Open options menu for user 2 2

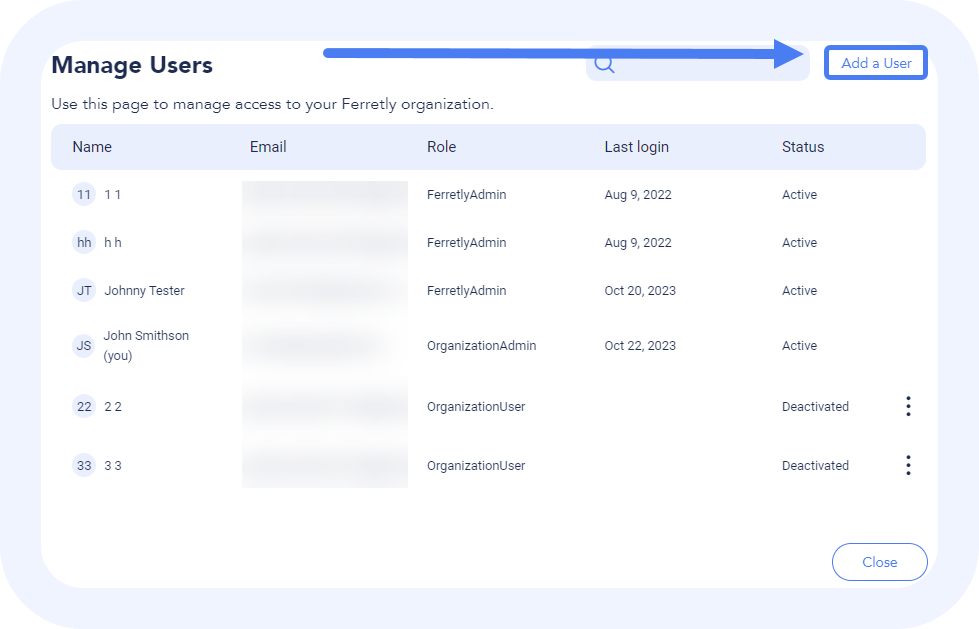908,406
